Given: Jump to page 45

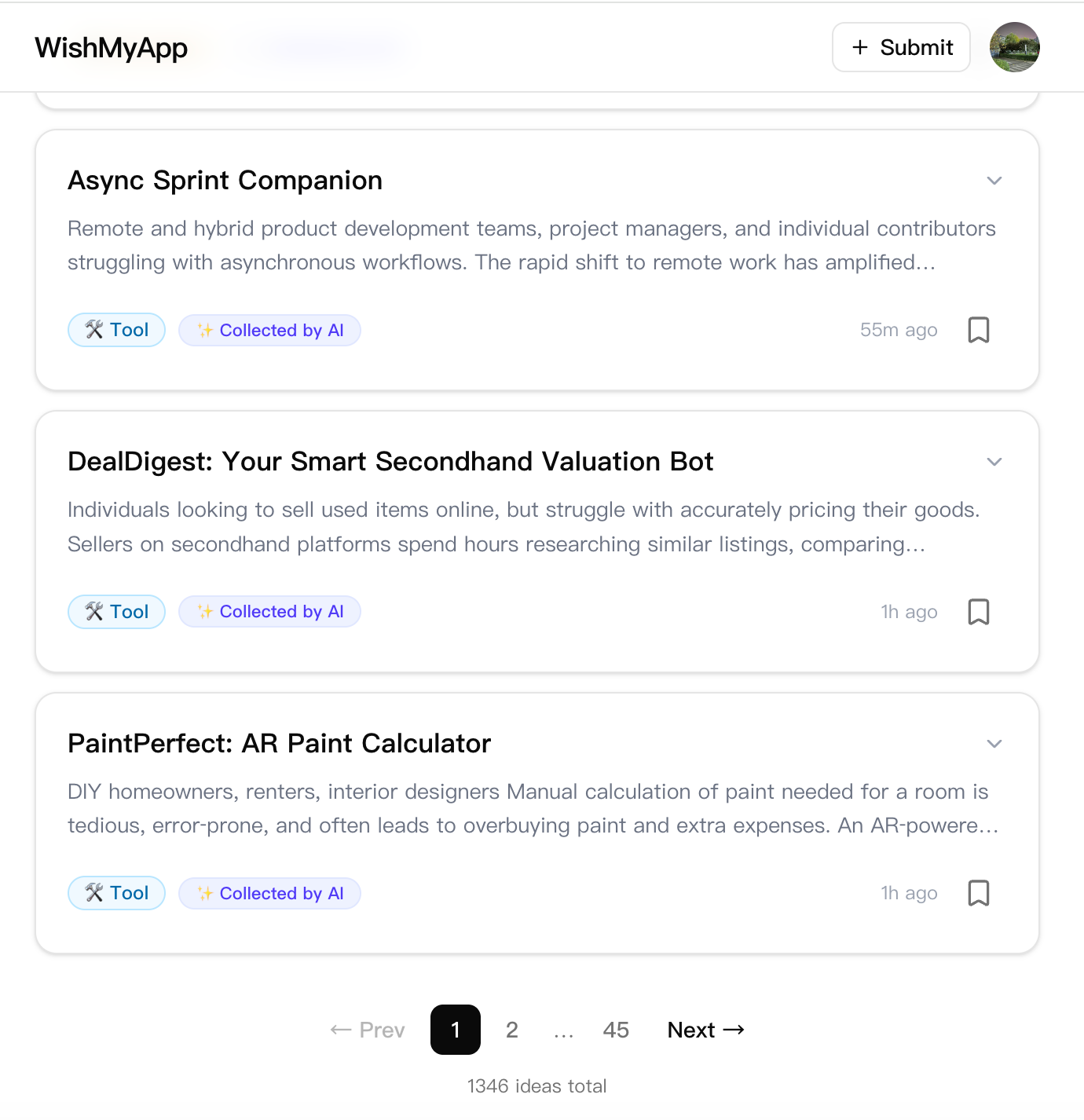Looking at the screenshot, I should (616, 1030).
